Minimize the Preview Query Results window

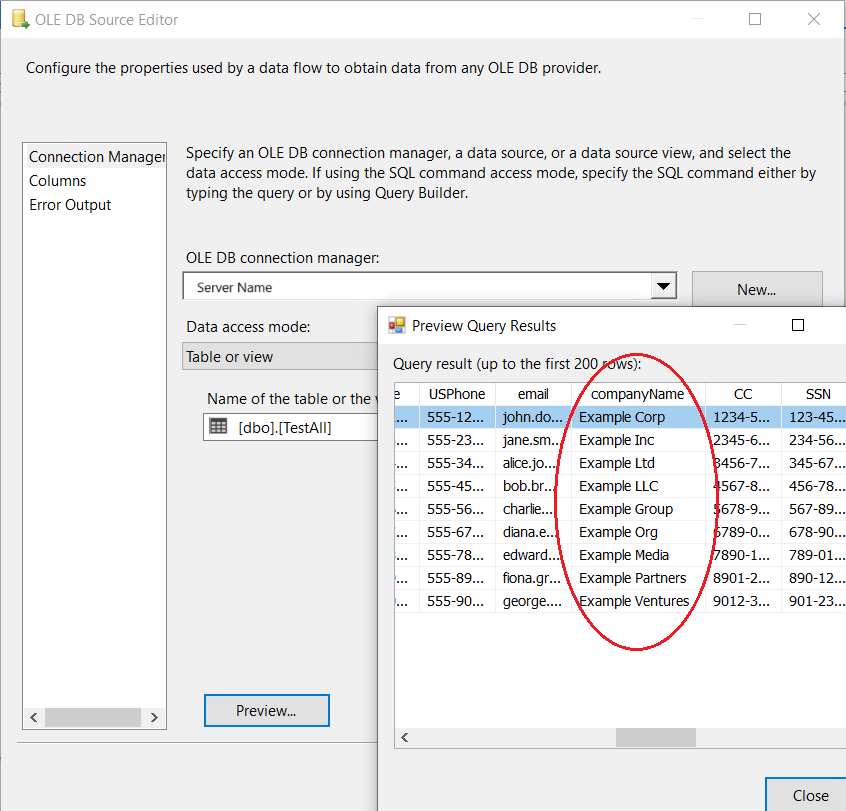coord(741,325)
